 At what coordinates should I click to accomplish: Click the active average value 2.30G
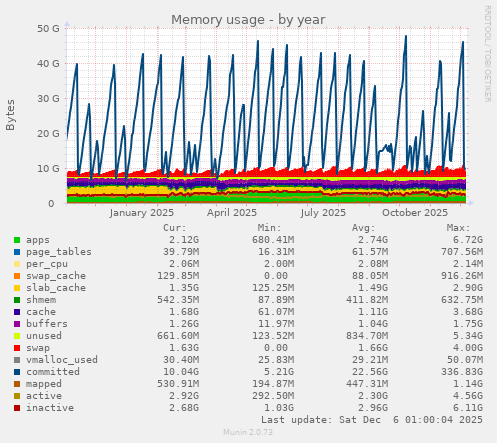(373, 396)
